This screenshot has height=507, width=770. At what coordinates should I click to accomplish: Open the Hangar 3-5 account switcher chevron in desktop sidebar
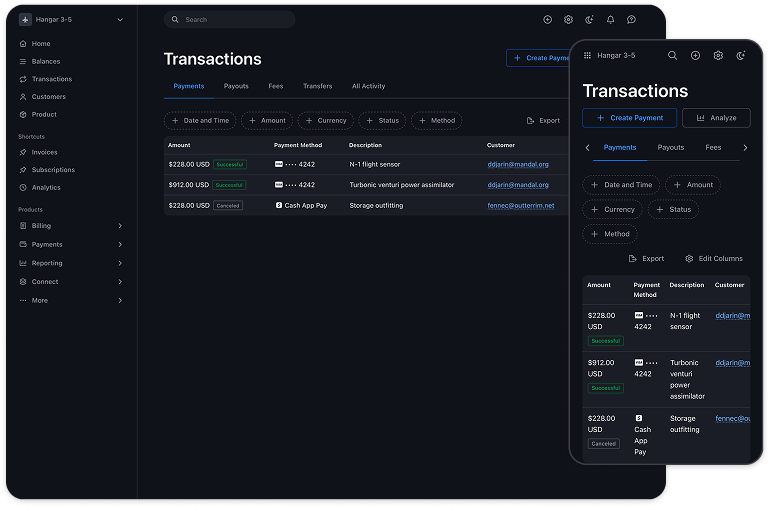[x=120, y=20]
